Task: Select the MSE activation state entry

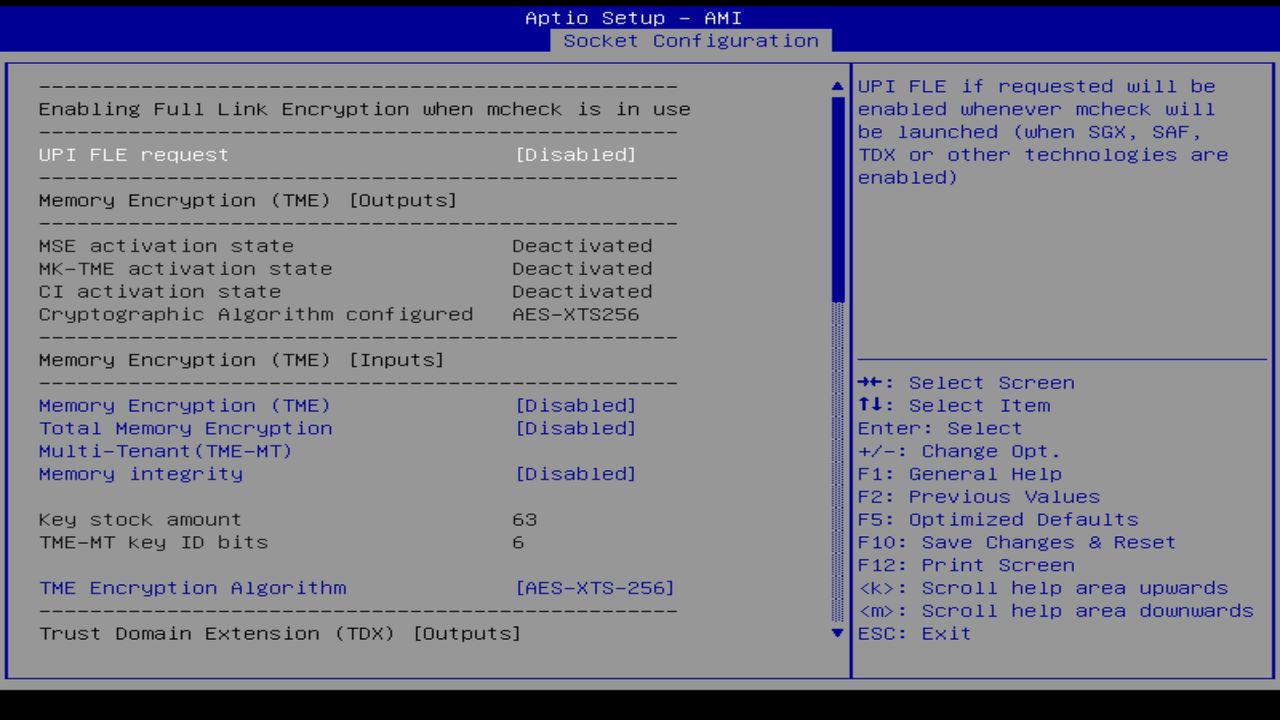Action: [166, 245]
